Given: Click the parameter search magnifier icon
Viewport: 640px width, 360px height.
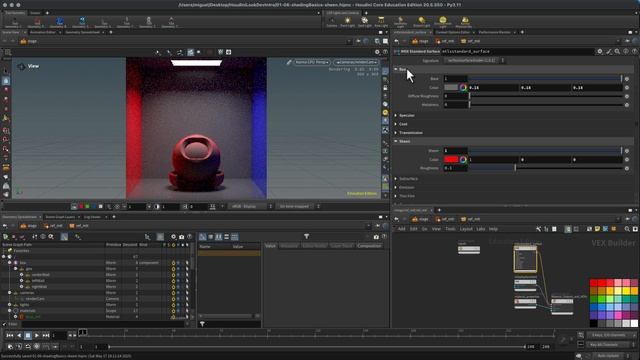Looking at the screenshot, I should tap(617, 51).
